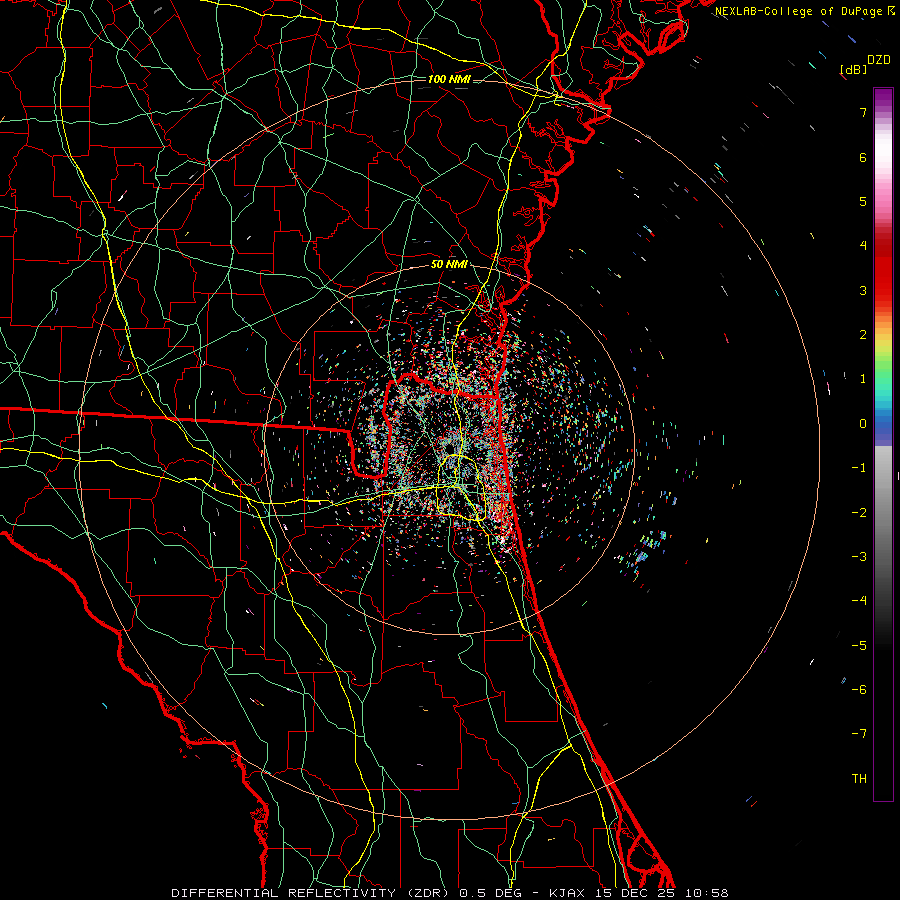Click the TH threshold label
This screenshot has width=900, height=900.
pyautogui.click(x=859, y=779)
